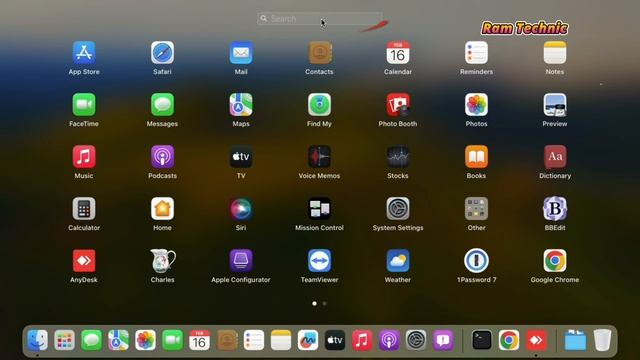Open the blue folder stack in the Dock
Screen dimensions: 640x360
tap(575, 340)
